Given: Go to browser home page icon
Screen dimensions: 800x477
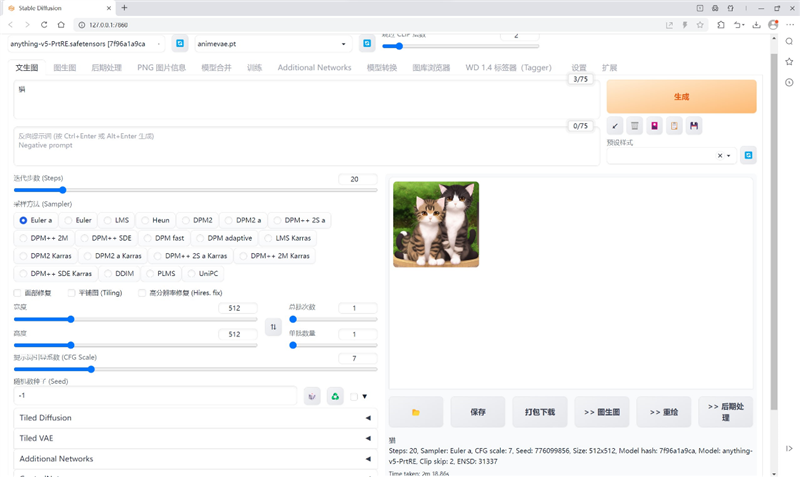Looking at the screenshot, I should tap(61, 24).
